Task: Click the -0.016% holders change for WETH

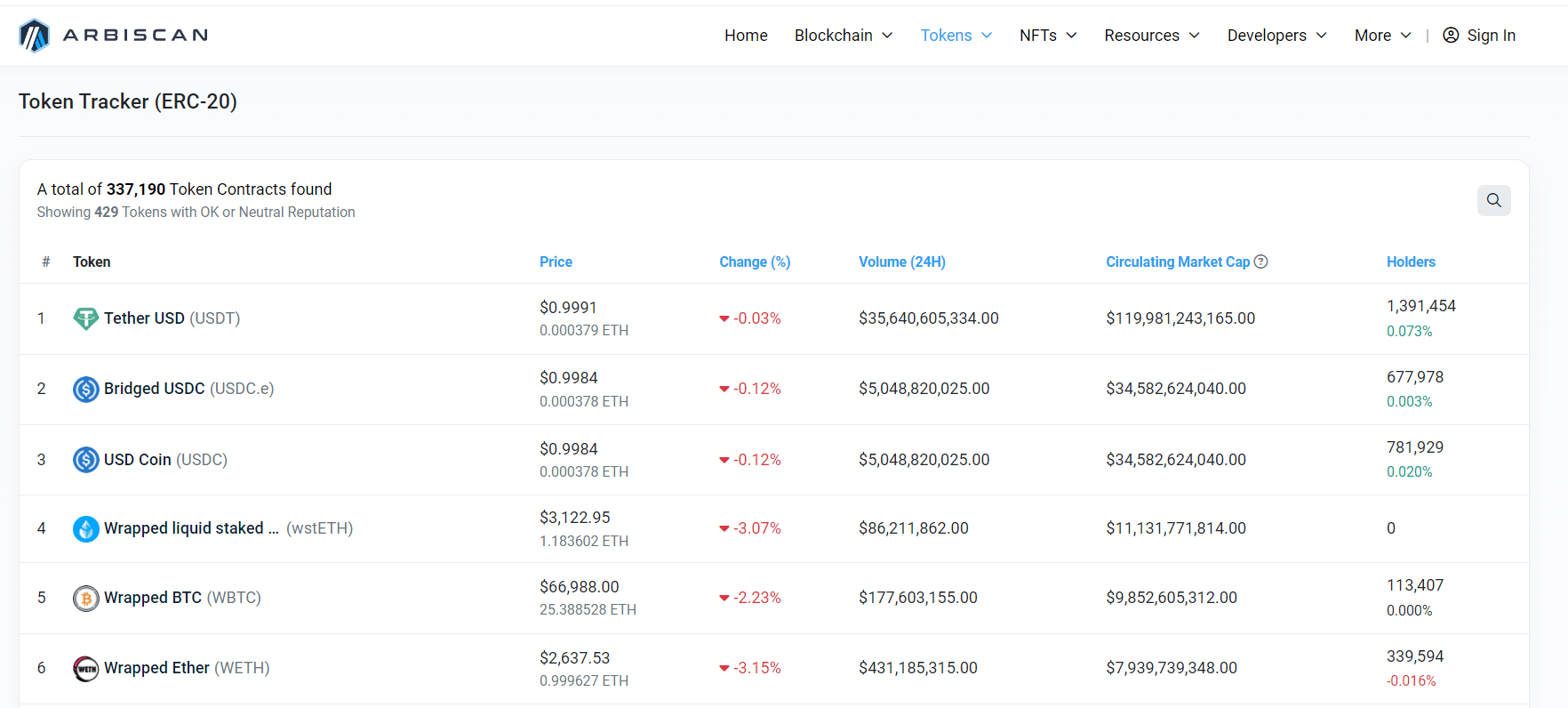Action: point(1412,681)
